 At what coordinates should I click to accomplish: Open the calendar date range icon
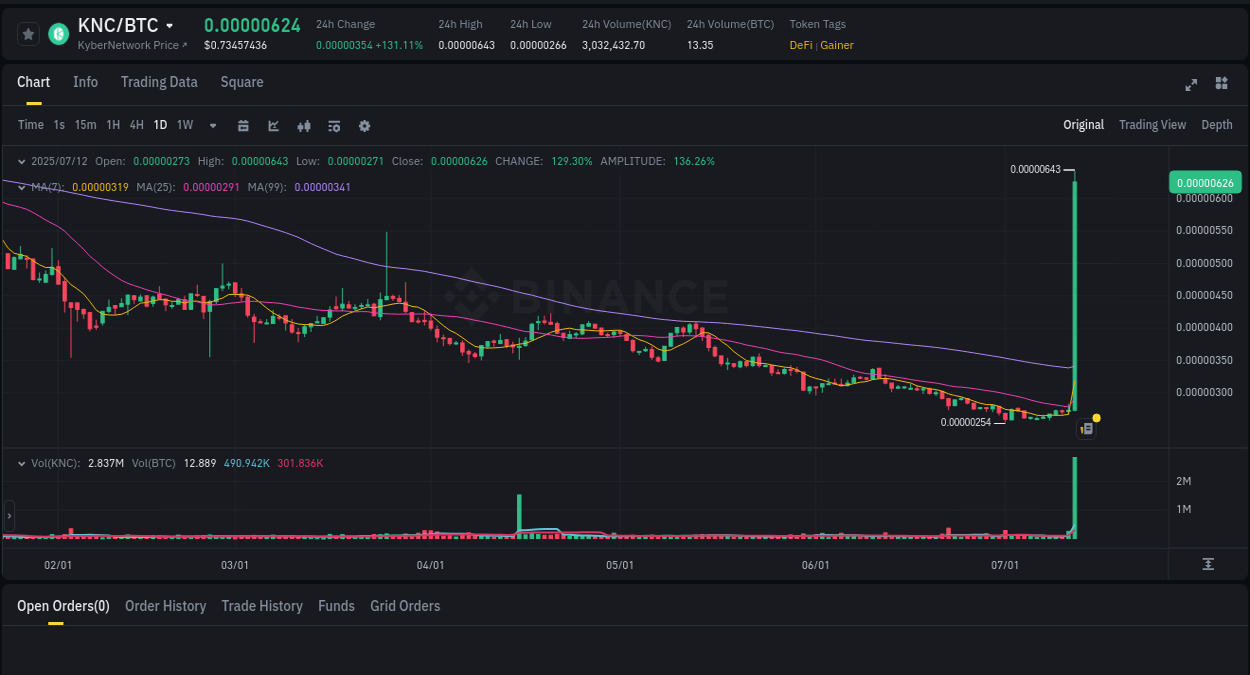[243, 126]
